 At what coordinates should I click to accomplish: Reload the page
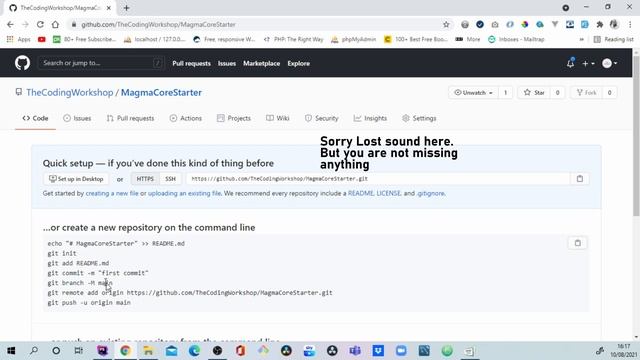(40, 24)
